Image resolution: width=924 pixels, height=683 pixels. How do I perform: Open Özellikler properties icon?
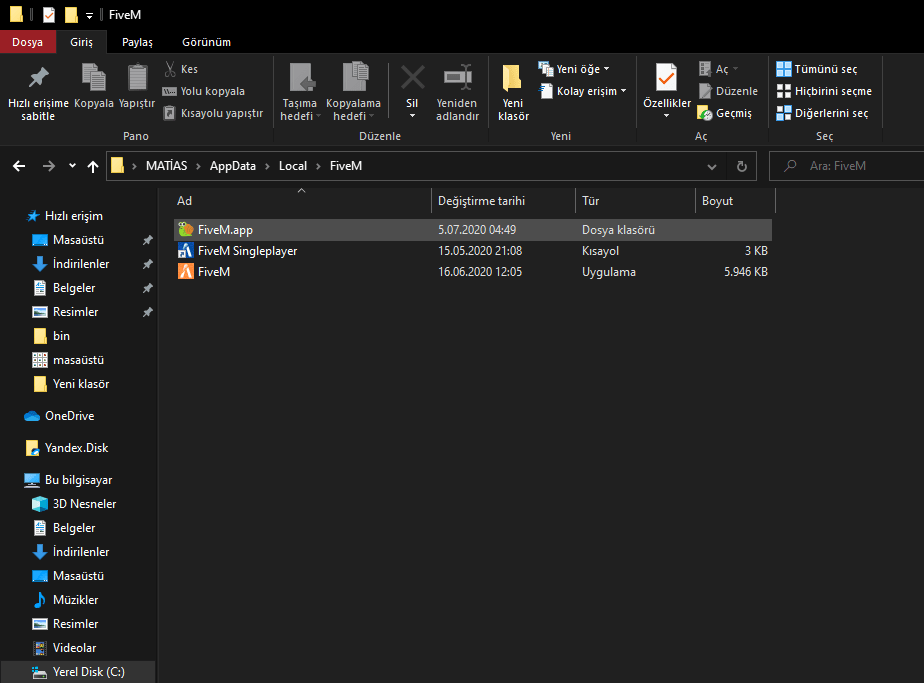[666, 78]
